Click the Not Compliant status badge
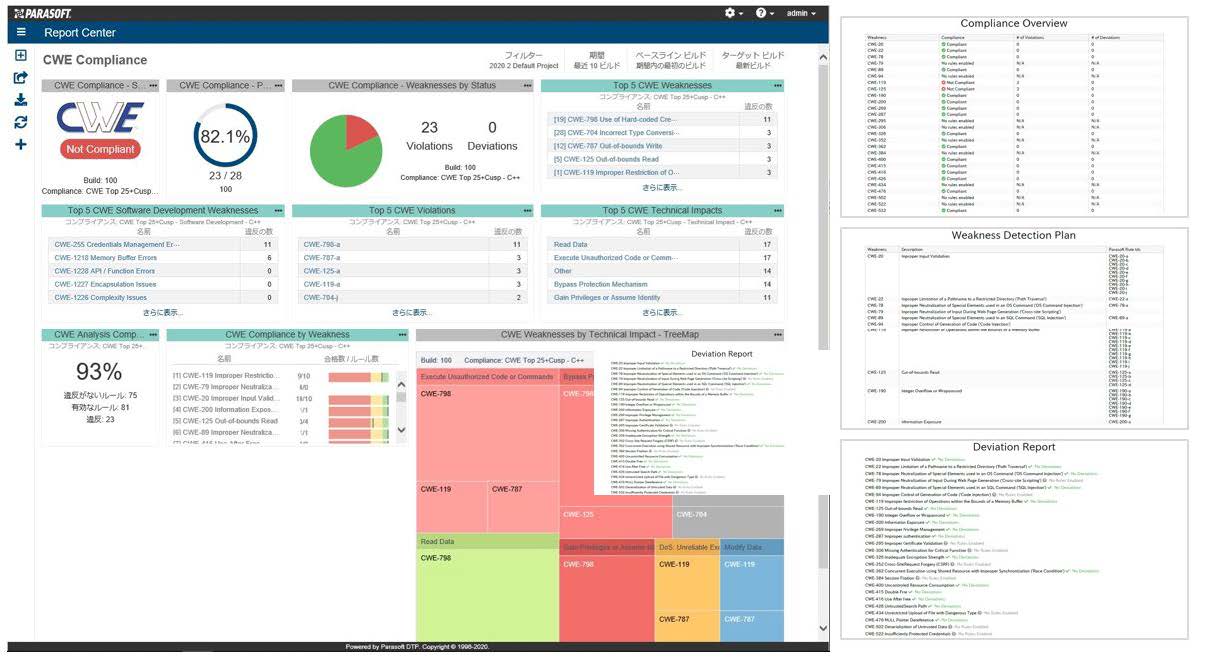This screenshot has height=658, width=1205. pyautogui.click(x=100, y=149)
